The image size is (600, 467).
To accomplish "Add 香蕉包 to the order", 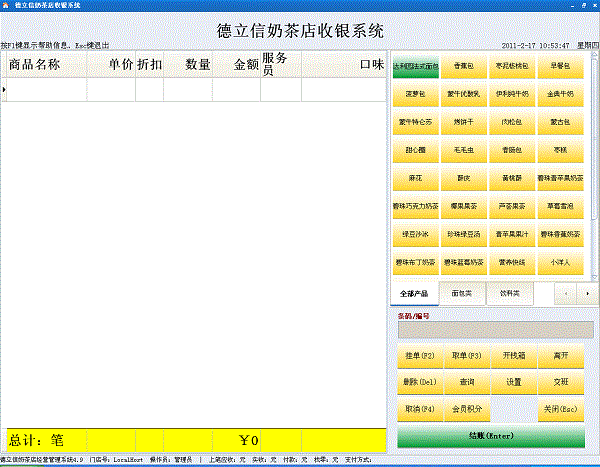I will pos(464,66).
